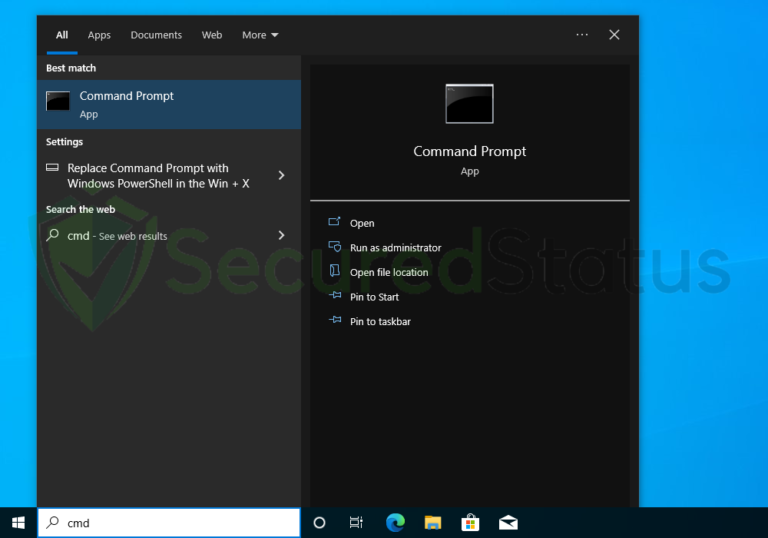Expand arrow for cmd web results
This screenshot has height=538, width=768.
coord(281,235)
